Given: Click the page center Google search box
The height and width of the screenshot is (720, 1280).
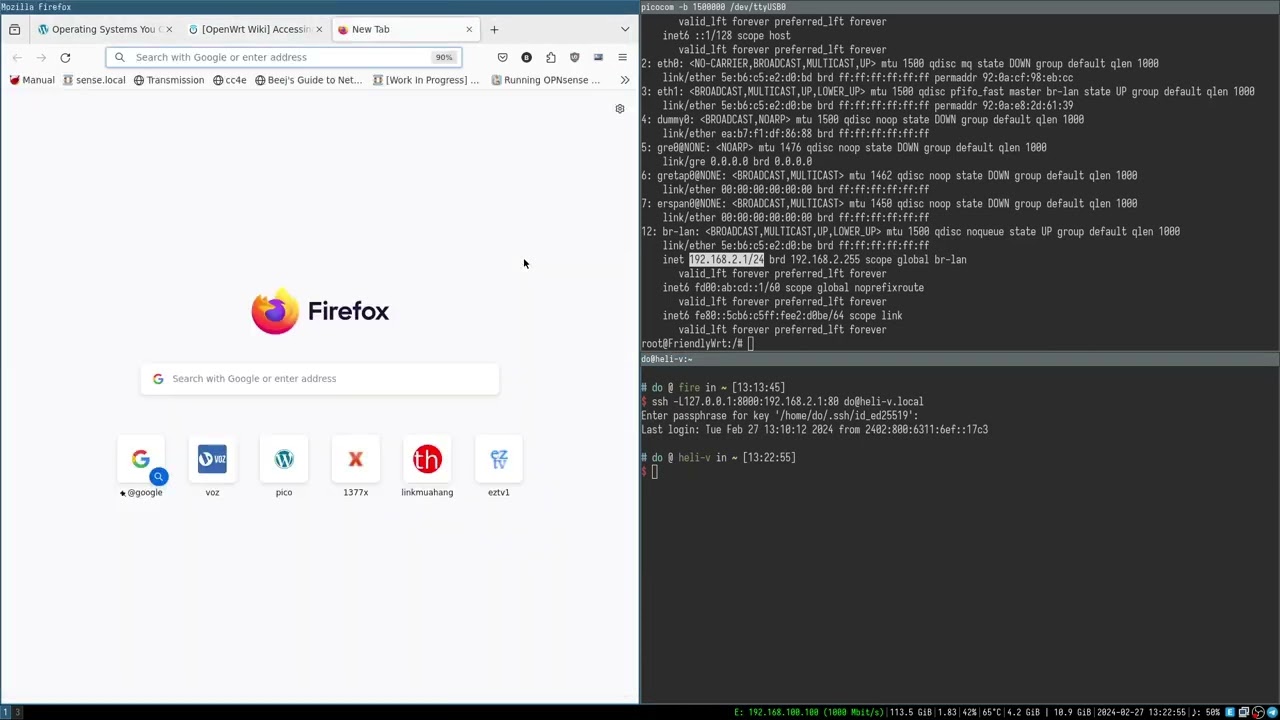Looking at the screenshot, I should click(320, 378).
